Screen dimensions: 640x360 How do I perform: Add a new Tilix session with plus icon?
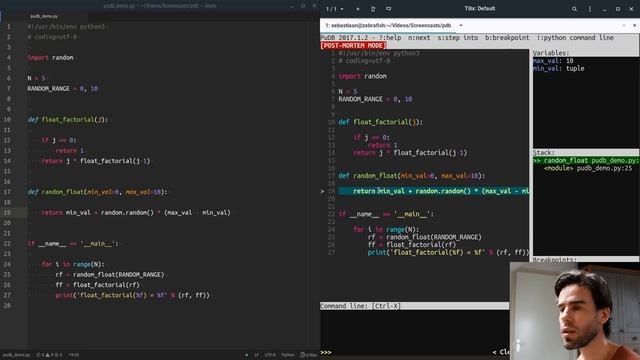pyautogui.click(x=358, y=9)
